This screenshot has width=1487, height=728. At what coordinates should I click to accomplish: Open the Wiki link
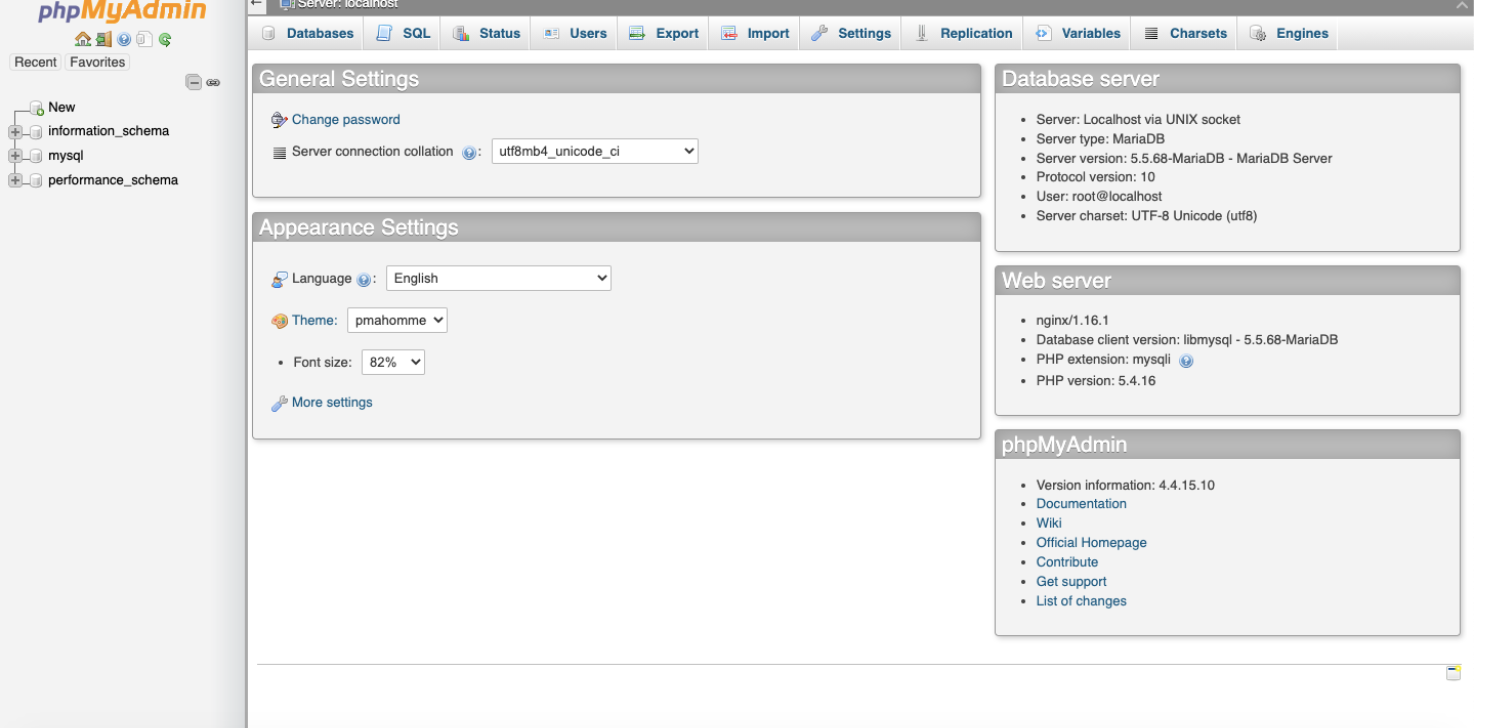(x=1049, y=523)
